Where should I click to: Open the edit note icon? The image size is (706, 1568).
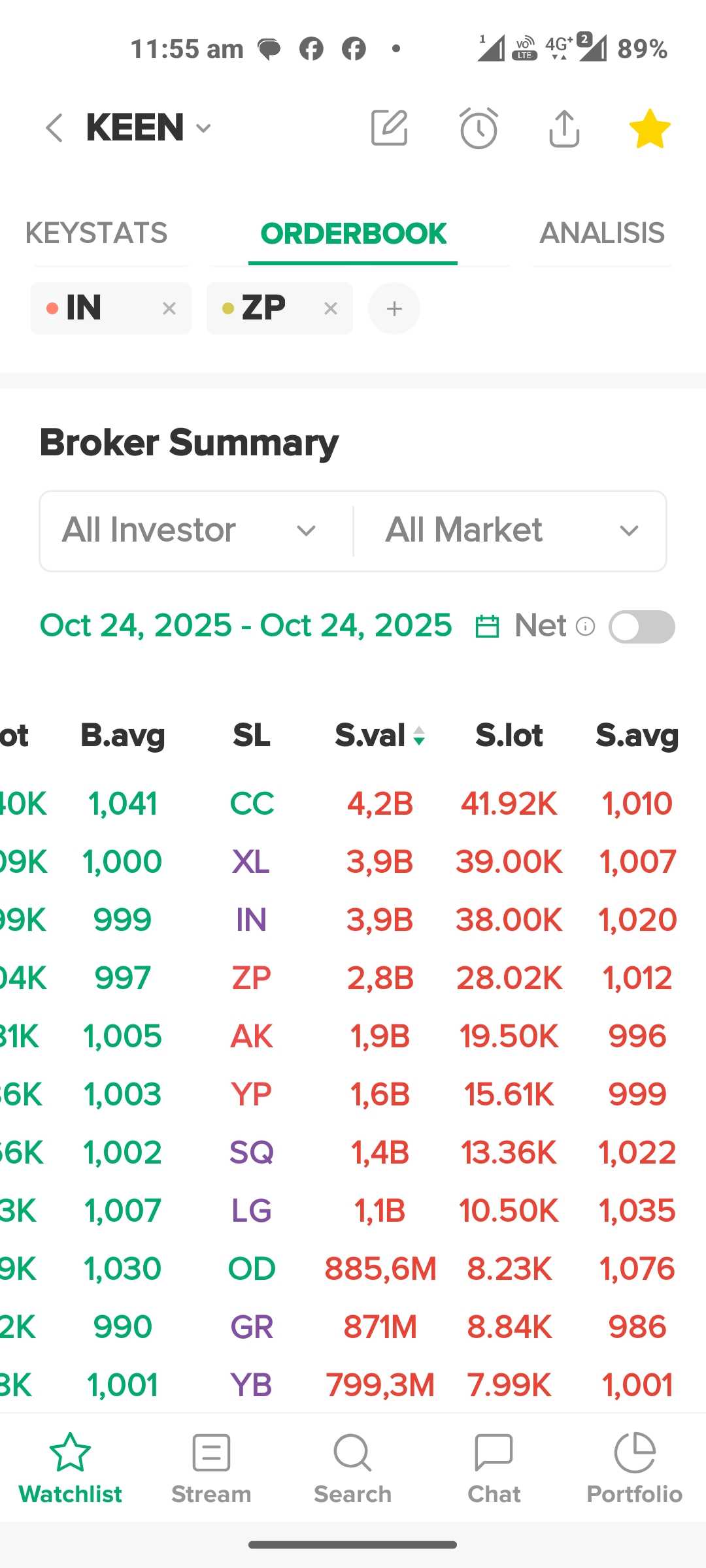[x=390, y=127]
